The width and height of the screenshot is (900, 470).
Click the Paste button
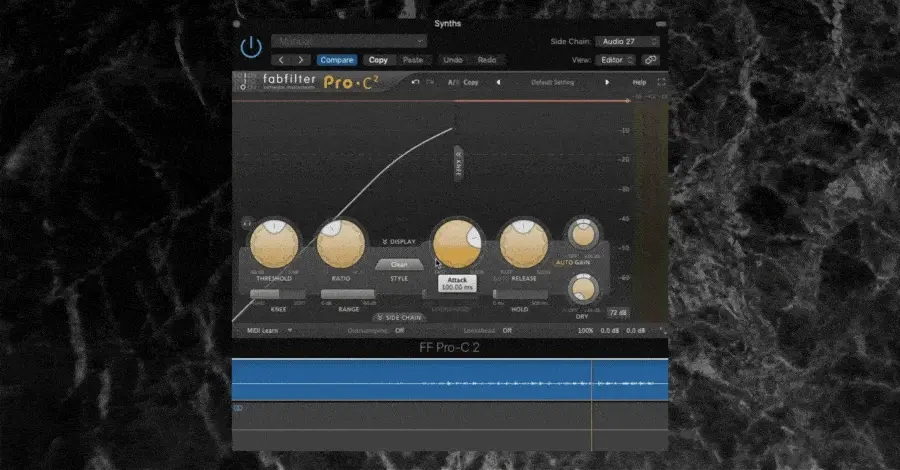pyautogui.click(x=413, y=60)
